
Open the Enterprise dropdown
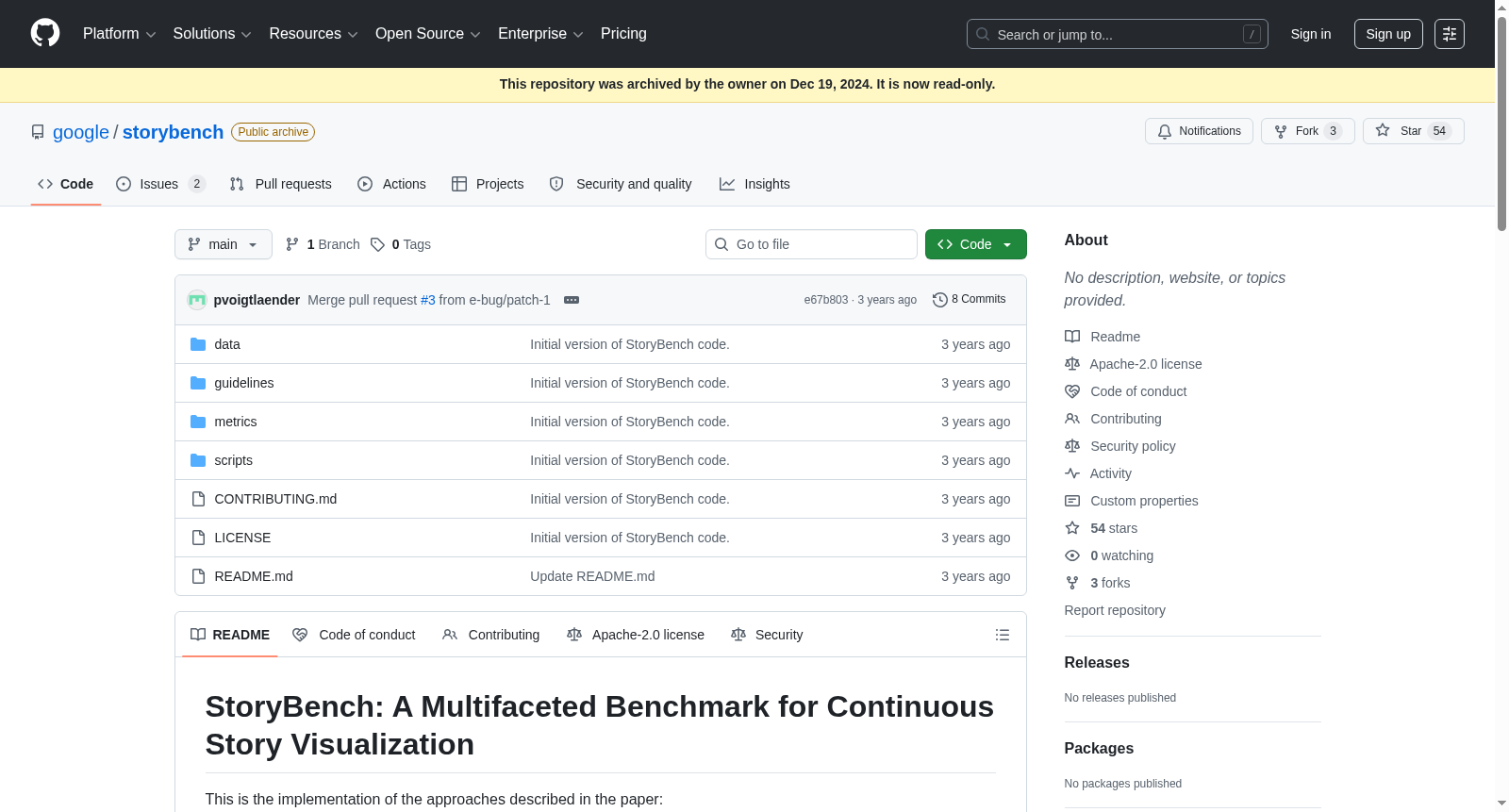540,34
